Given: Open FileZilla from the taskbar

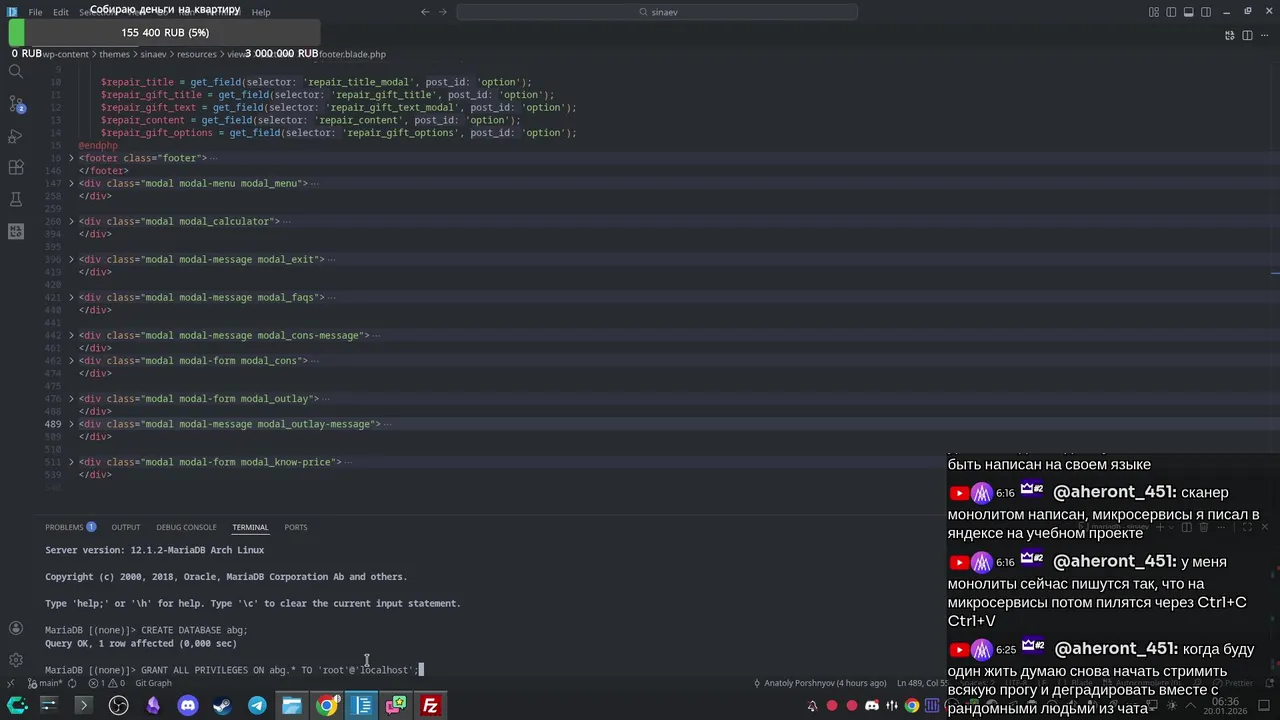Looking at the screenshot, I should (430, 706).
